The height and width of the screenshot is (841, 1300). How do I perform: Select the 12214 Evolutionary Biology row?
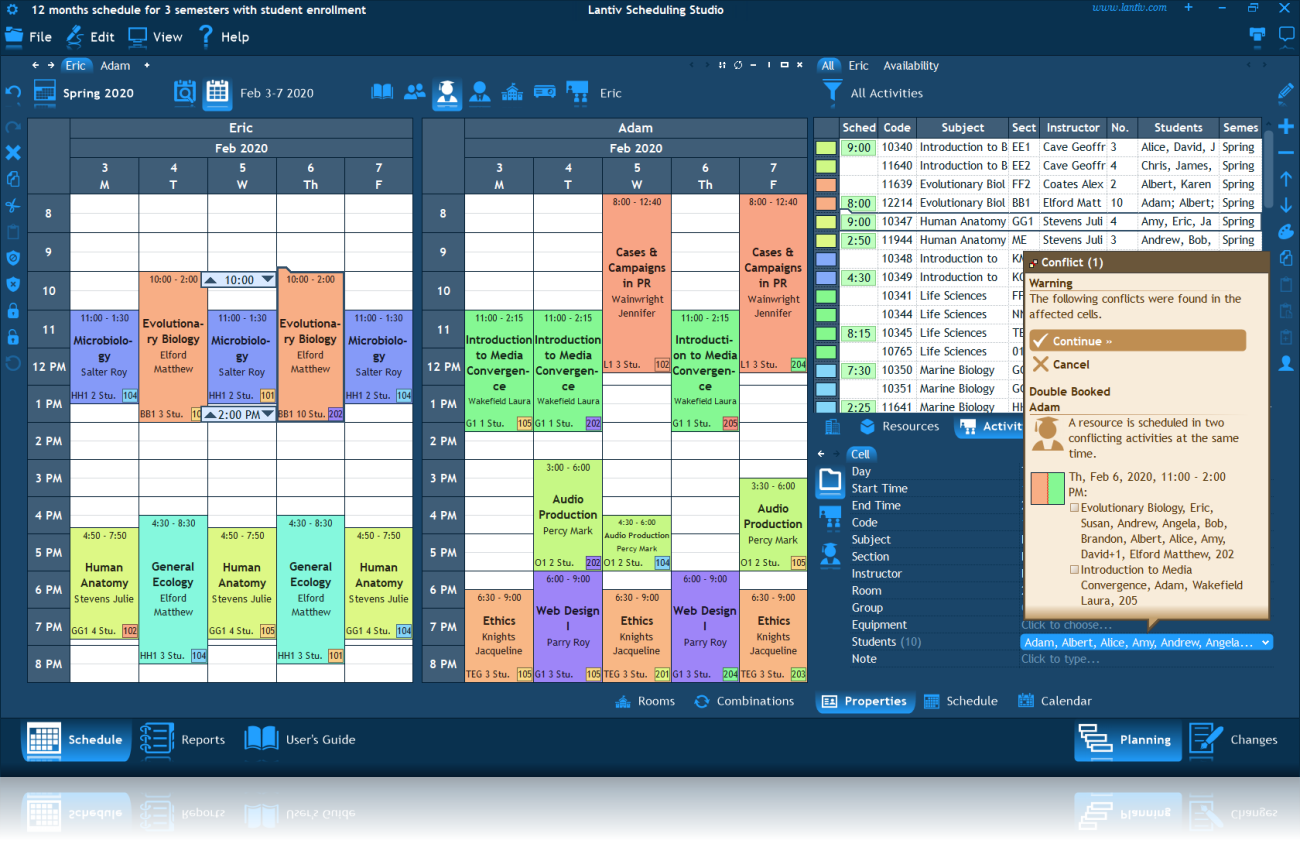click(x=1038, y=203)
